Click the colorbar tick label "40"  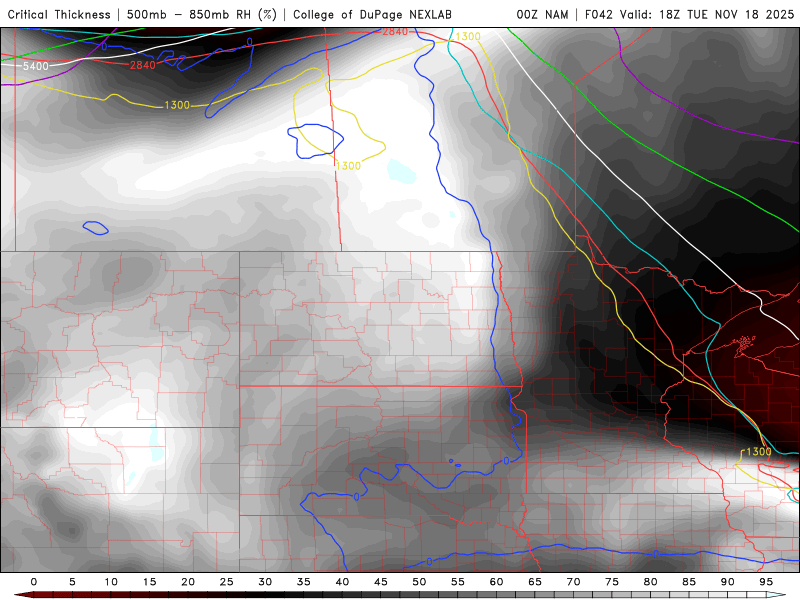tap(342, 582)
